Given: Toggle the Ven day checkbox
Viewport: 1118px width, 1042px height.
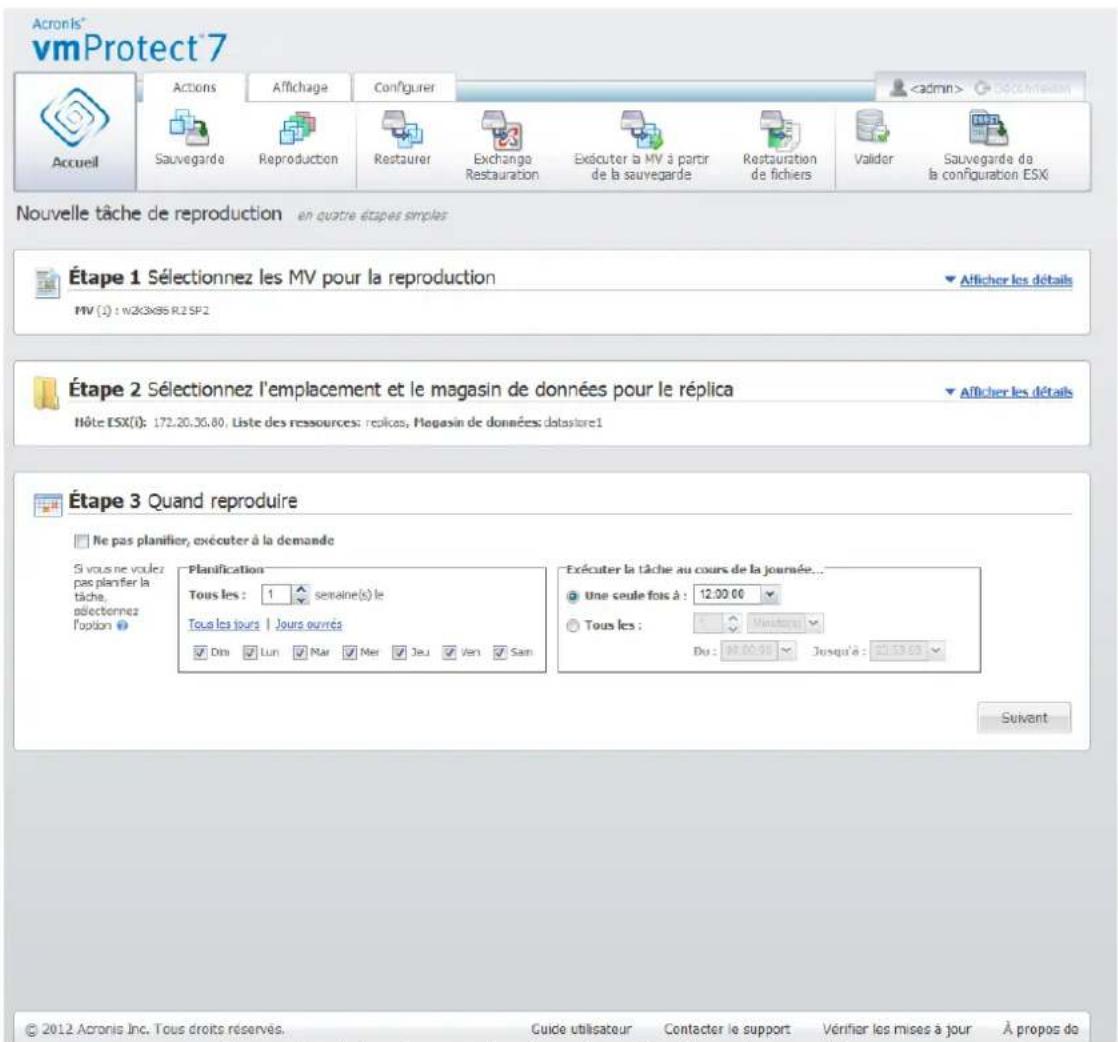Looking at the screenshot, I should pos(449,652).
